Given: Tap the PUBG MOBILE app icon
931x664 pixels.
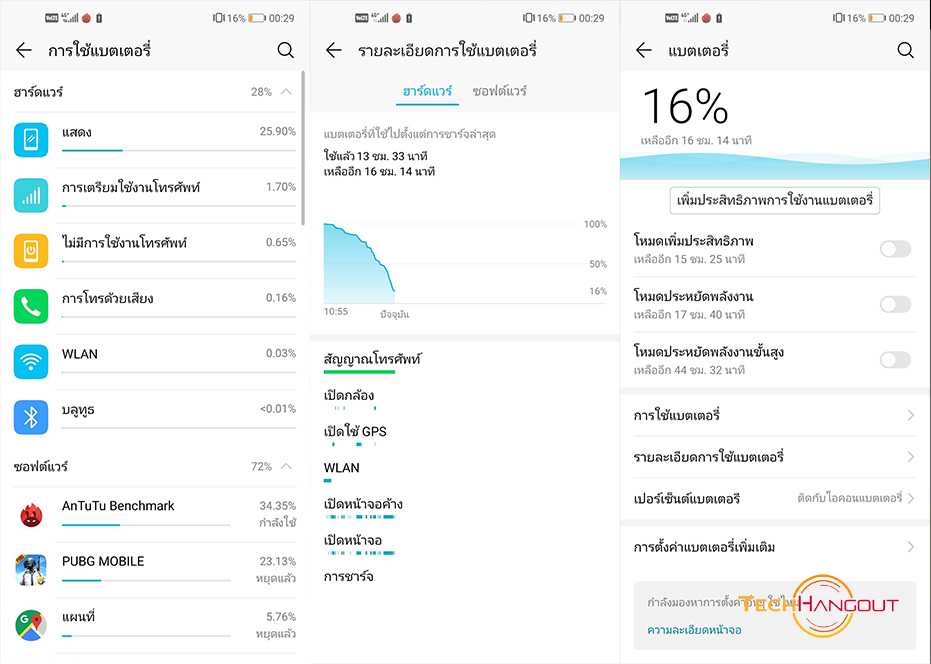Looking at the screenshot, I should [31, 570].
